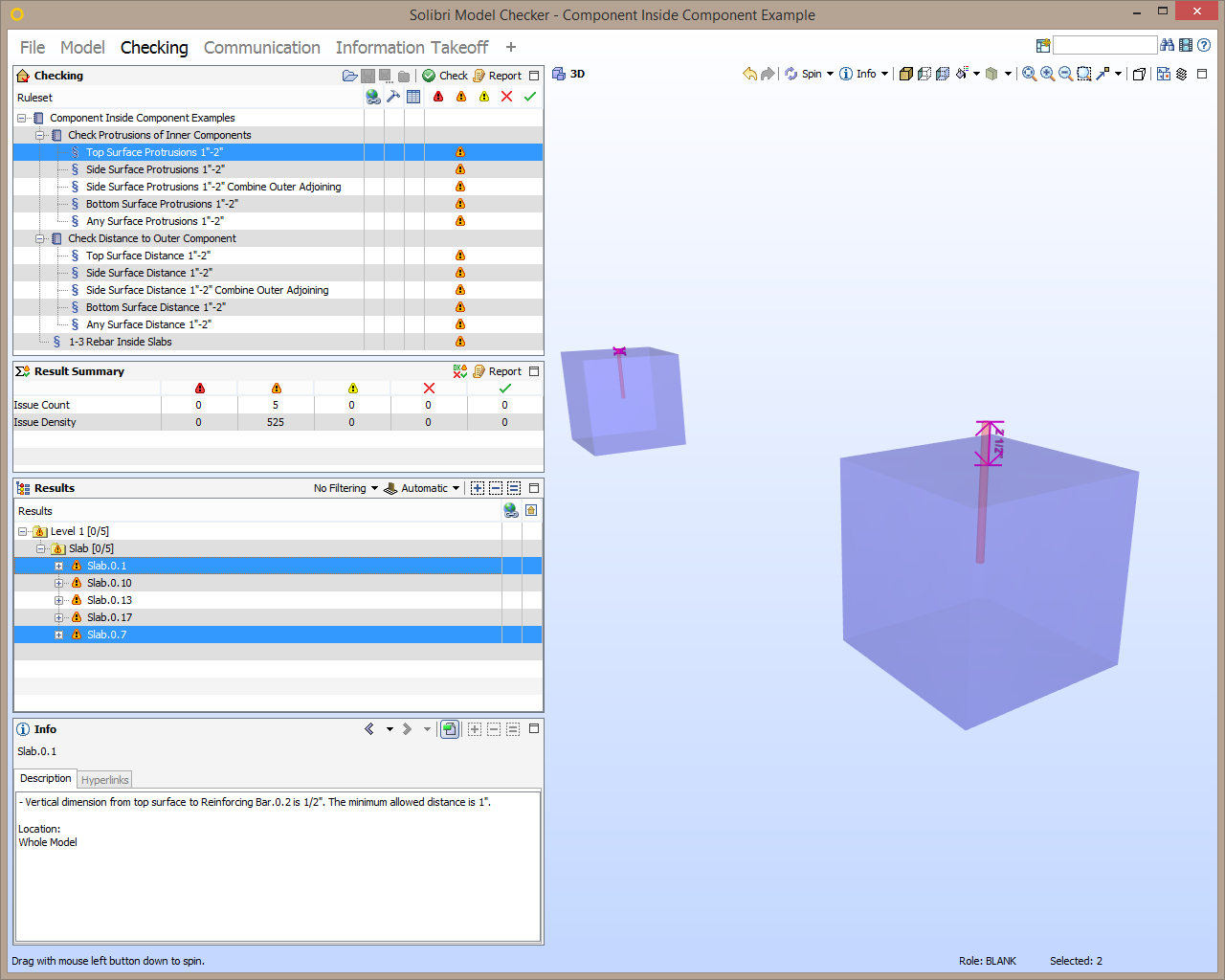Activate zoom to window selection icon
This screenshot has height=980, width=1225.
(x=1084, y=74)
